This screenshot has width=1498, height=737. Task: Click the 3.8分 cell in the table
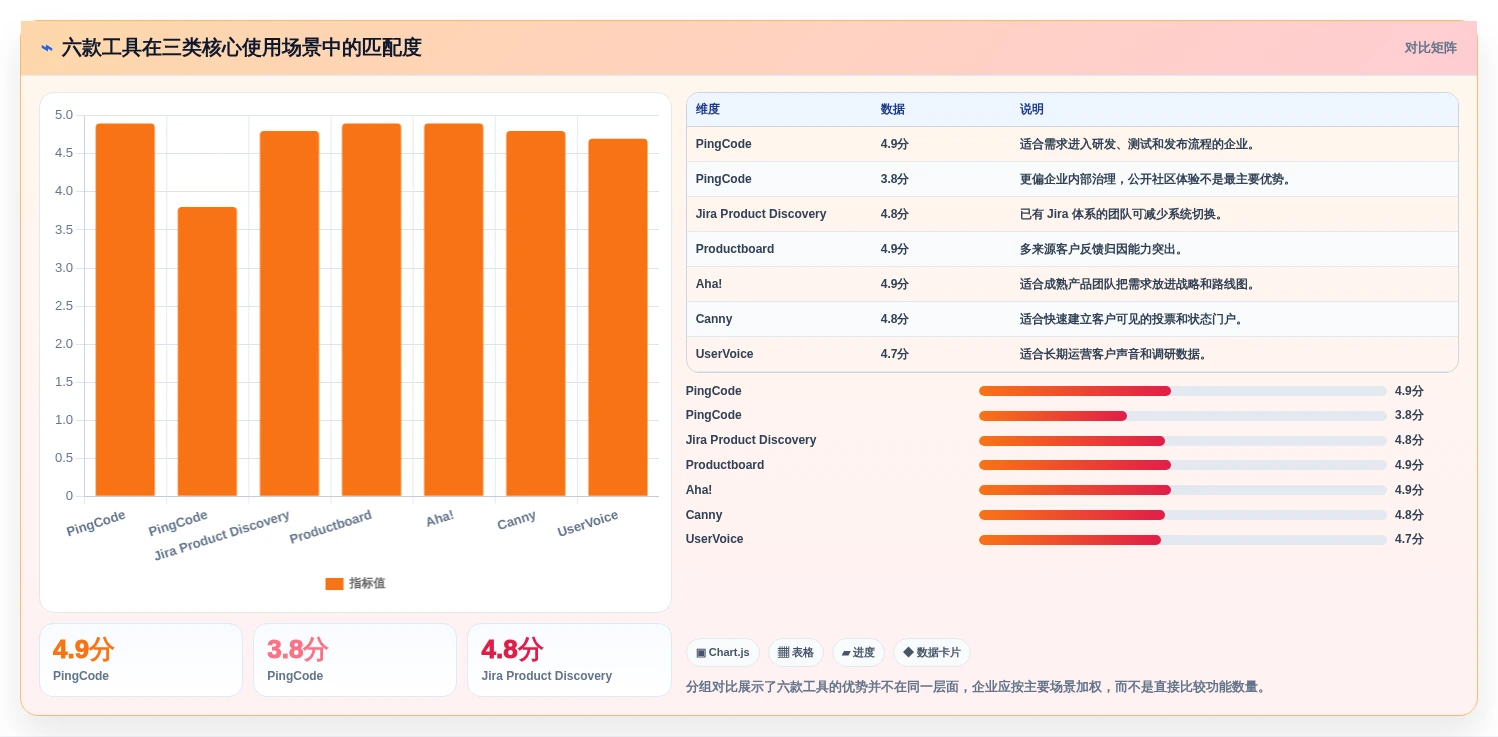(894, 179)
